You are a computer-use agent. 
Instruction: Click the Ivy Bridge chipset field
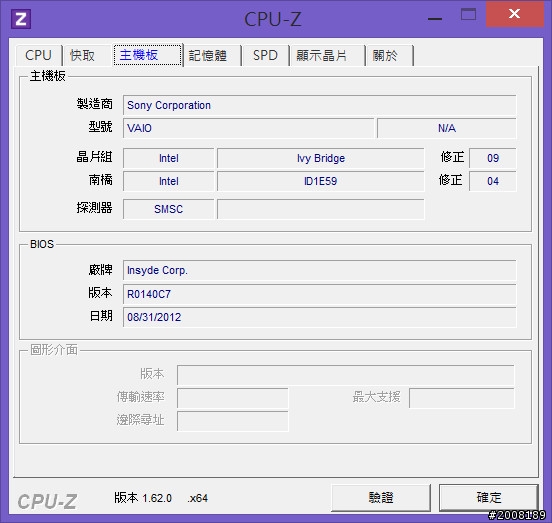[321, 158]
